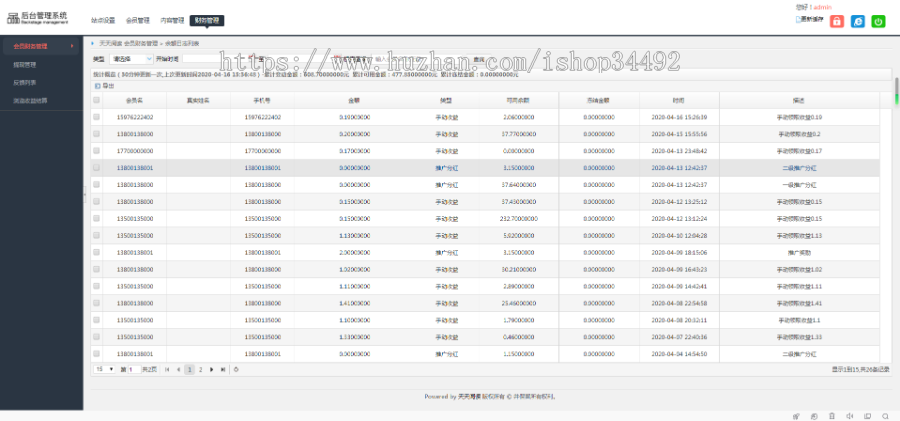
Task: Click the page number input field
Action: pyautogui.click(x=134, y=369)
